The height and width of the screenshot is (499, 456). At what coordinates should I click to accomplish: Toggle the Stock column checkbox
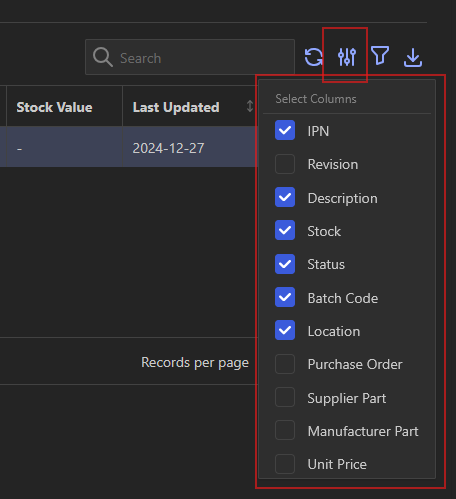pyautogui.click(x=285, y=230)
